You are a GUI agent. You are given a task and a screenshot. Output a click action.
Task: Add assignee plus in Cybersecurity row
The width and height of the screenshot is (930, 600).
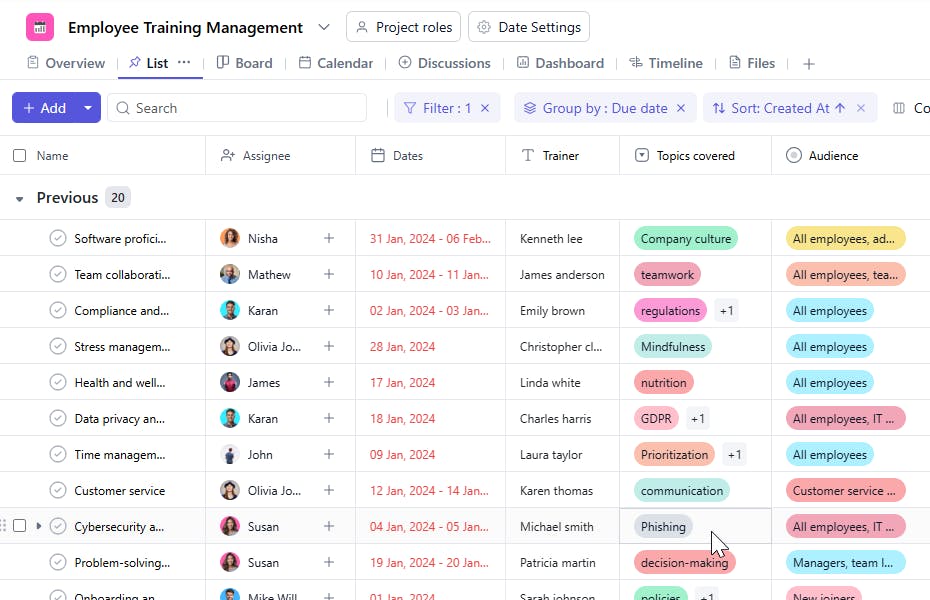pyautogui.click(x=329, y=526)
